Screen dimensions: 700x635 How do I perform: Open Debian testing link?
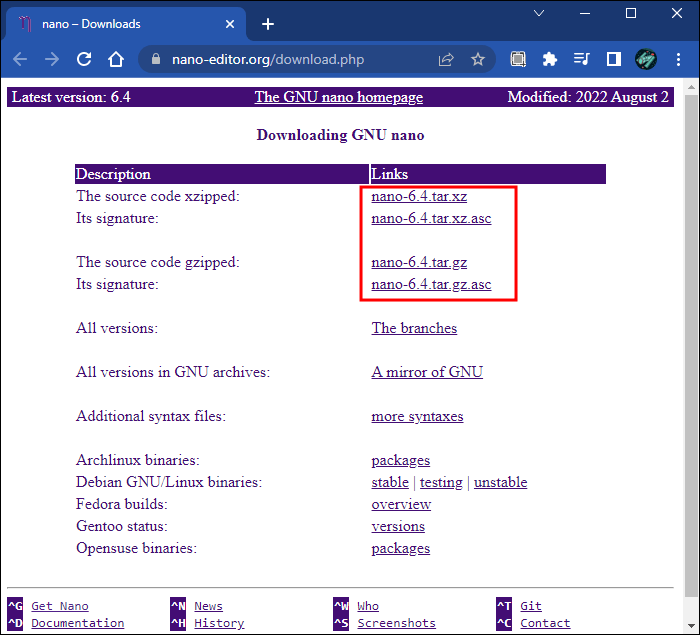pos(441,482)
